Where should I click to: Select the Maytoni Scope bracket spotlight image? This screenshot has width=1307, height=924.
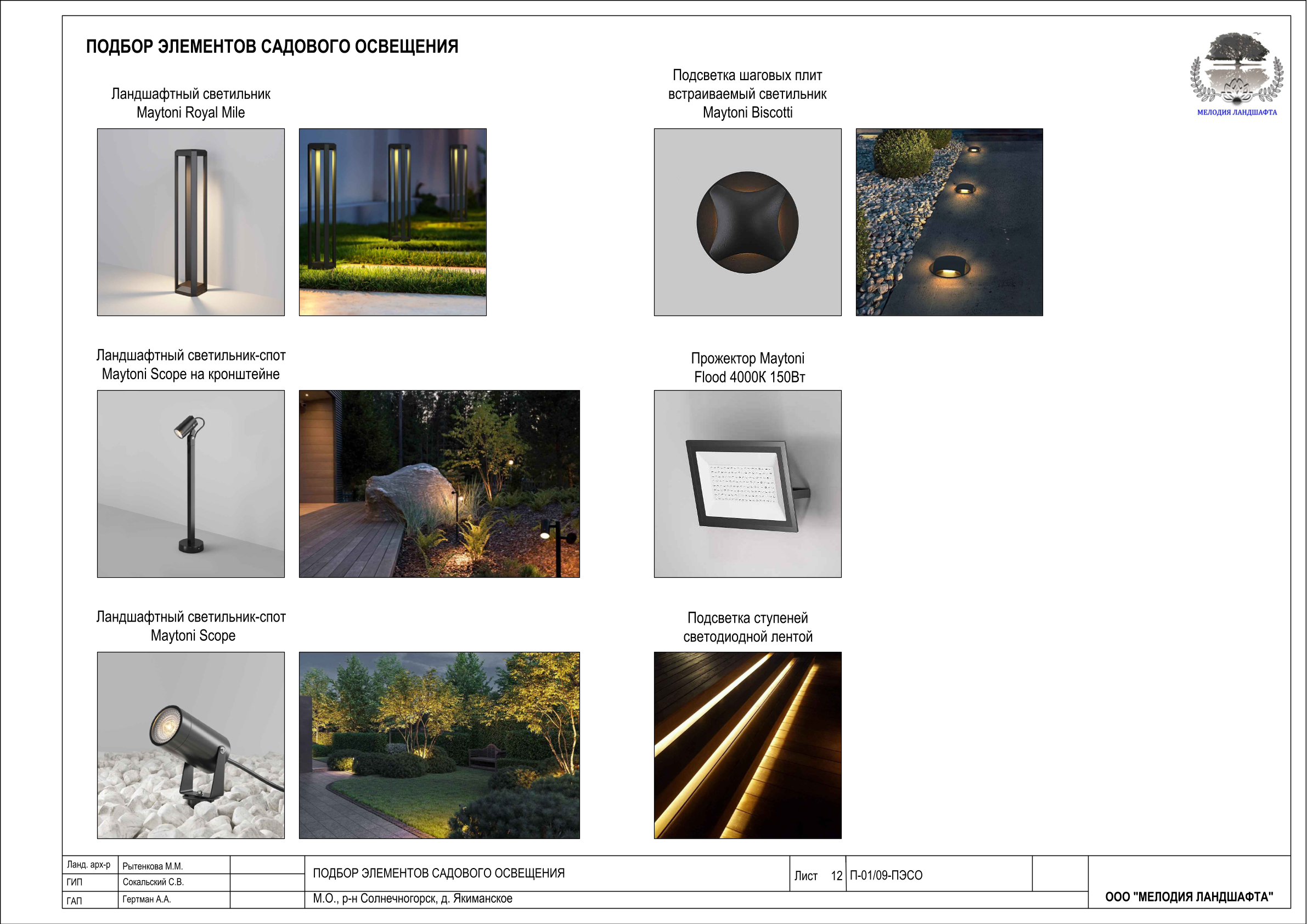coord(191,483)
